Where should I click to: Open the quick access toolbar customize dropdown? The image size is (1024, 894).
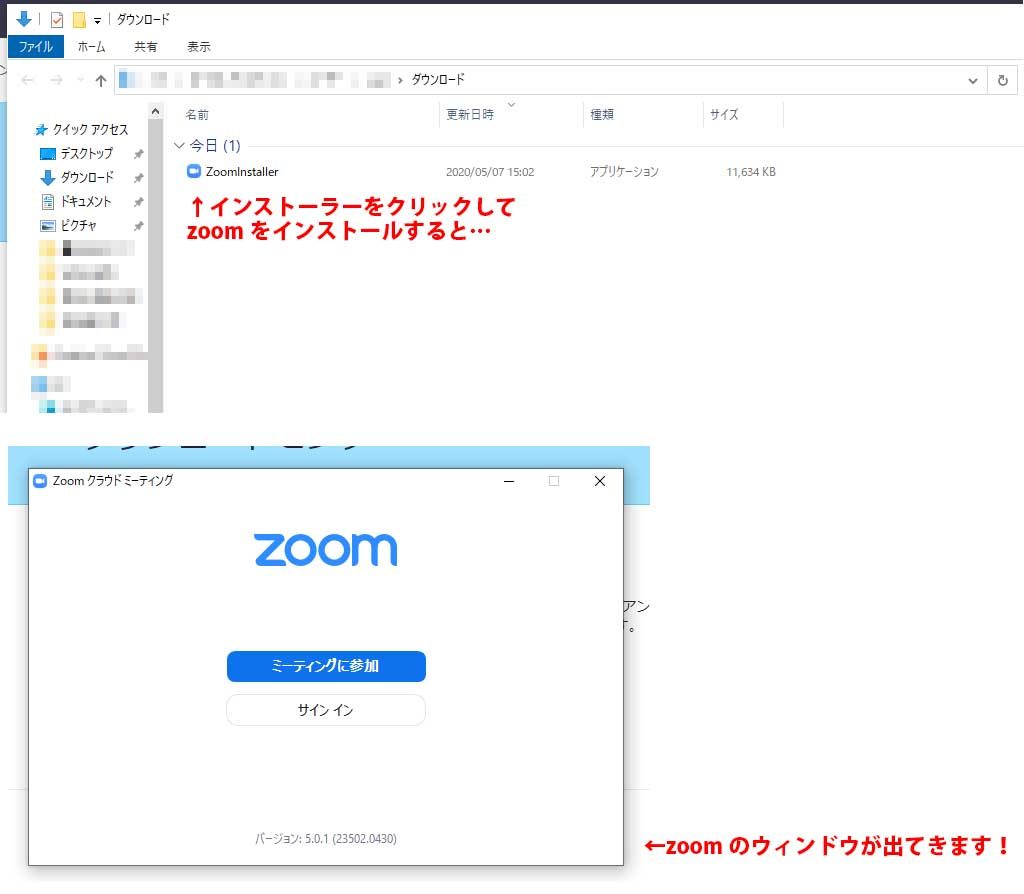click(x=97, y=21)
